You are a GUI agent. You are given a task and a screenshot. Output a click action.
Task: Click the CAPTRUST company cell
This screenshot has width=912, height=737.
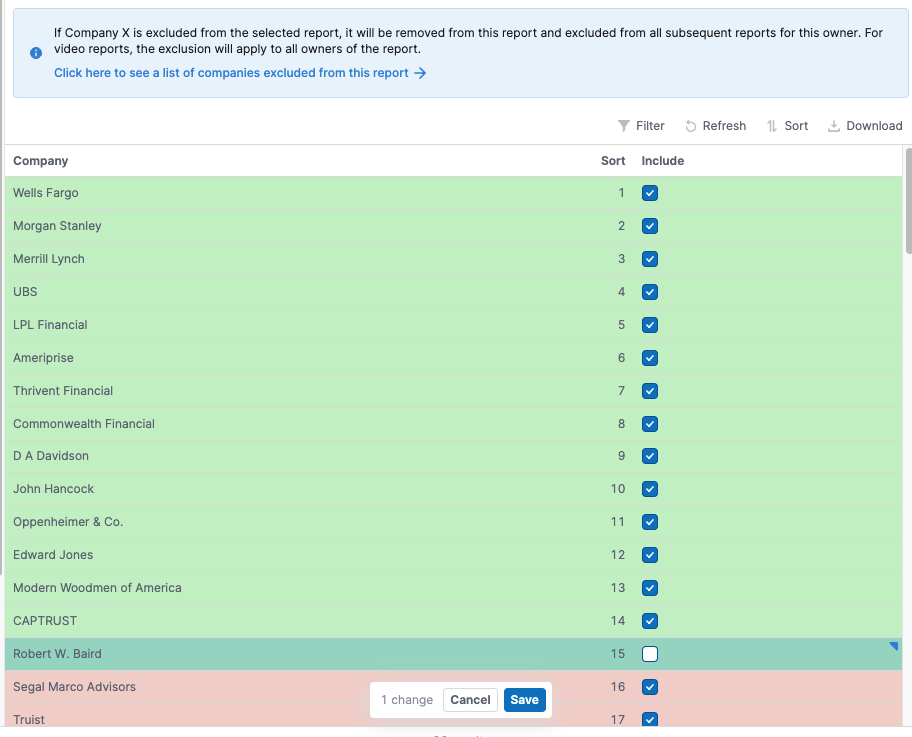[45, 621]
